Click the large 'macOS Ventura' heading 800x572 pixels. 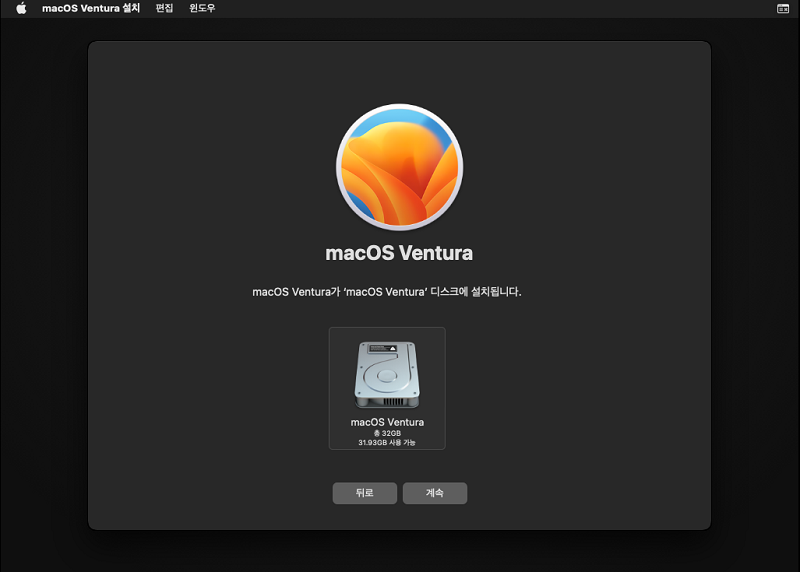(399, 253)
